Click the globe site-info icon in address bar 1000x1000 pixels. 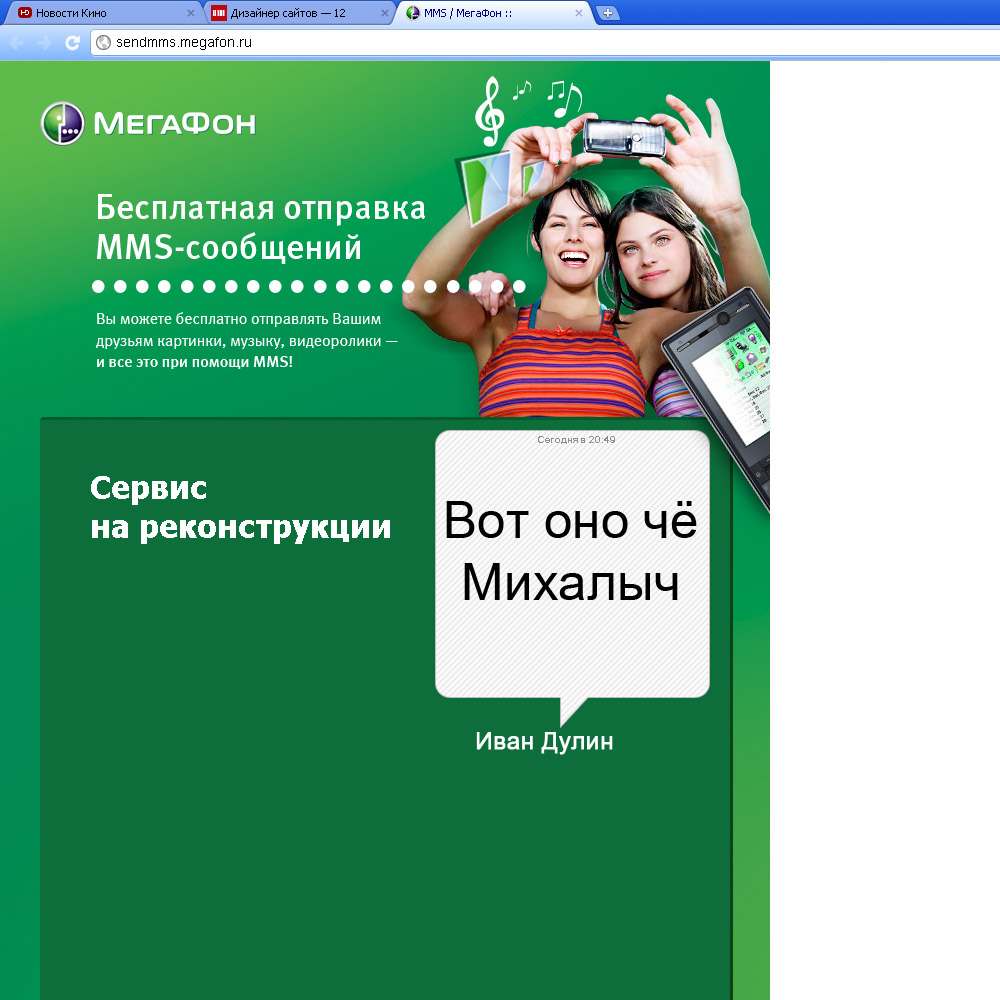tap(103, 42)
